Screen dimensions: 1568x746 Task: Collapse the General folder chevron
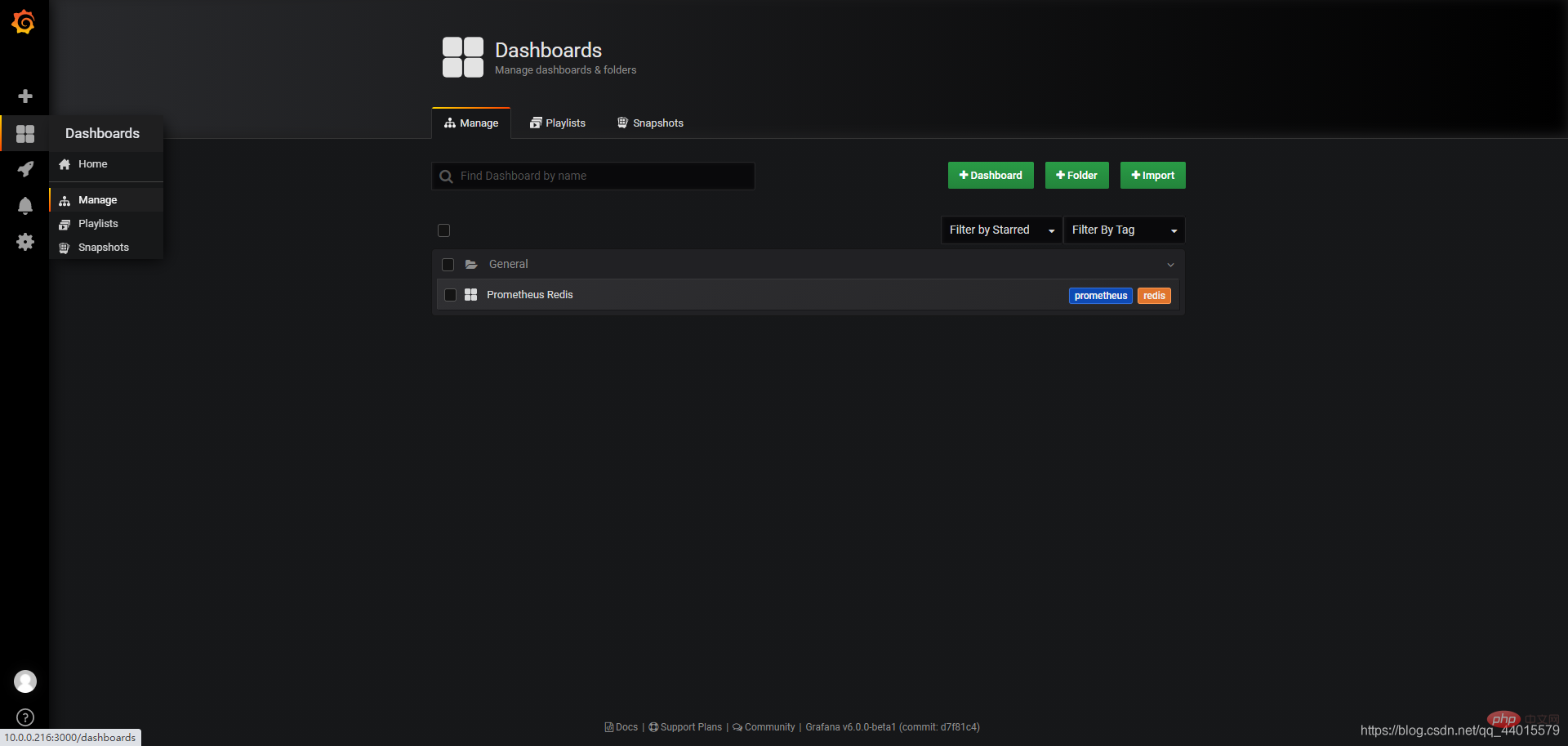click(1170, 265)
